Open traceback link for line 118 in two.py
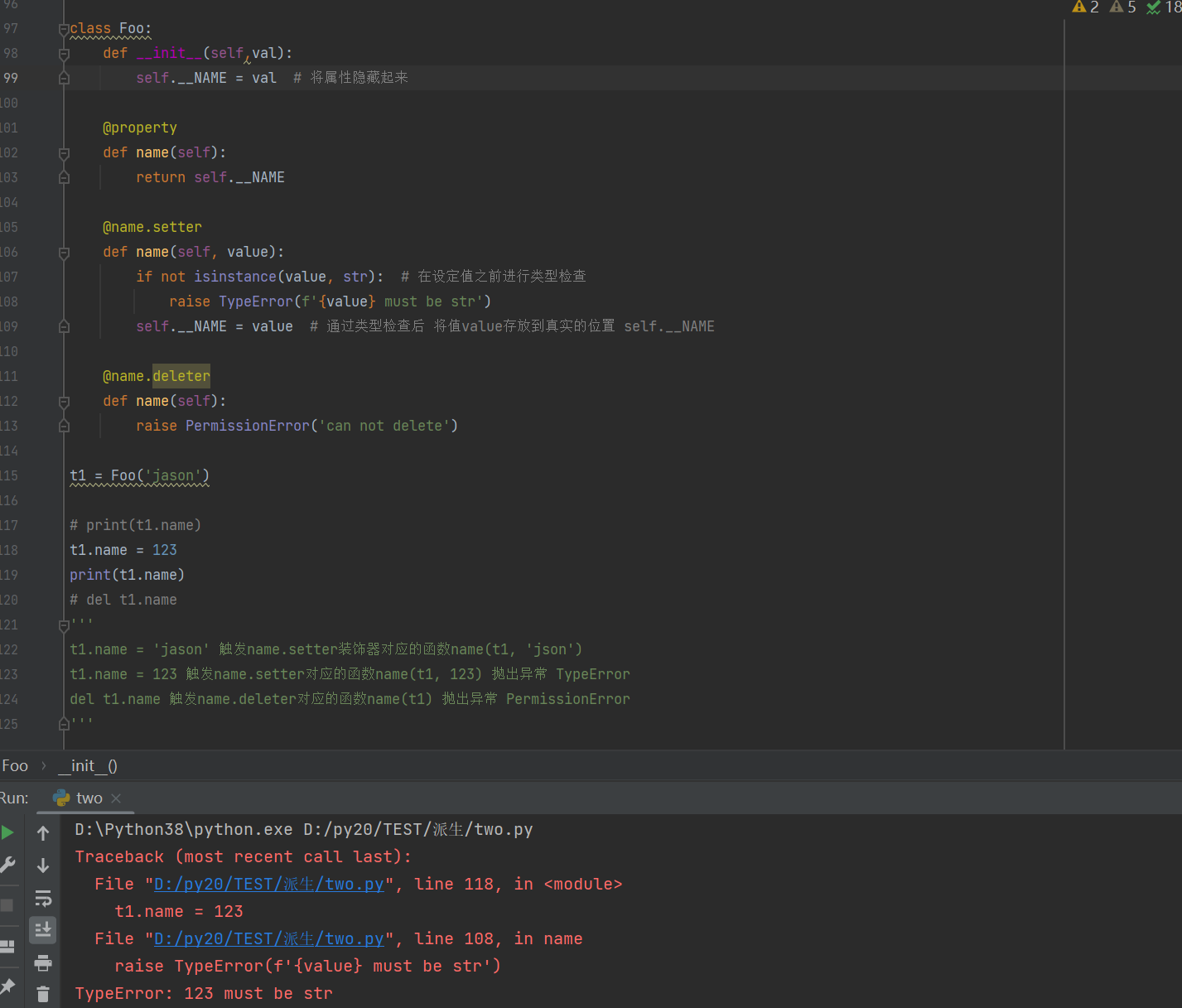This screenshot has height=1008, width=1182. coord(269,884)
